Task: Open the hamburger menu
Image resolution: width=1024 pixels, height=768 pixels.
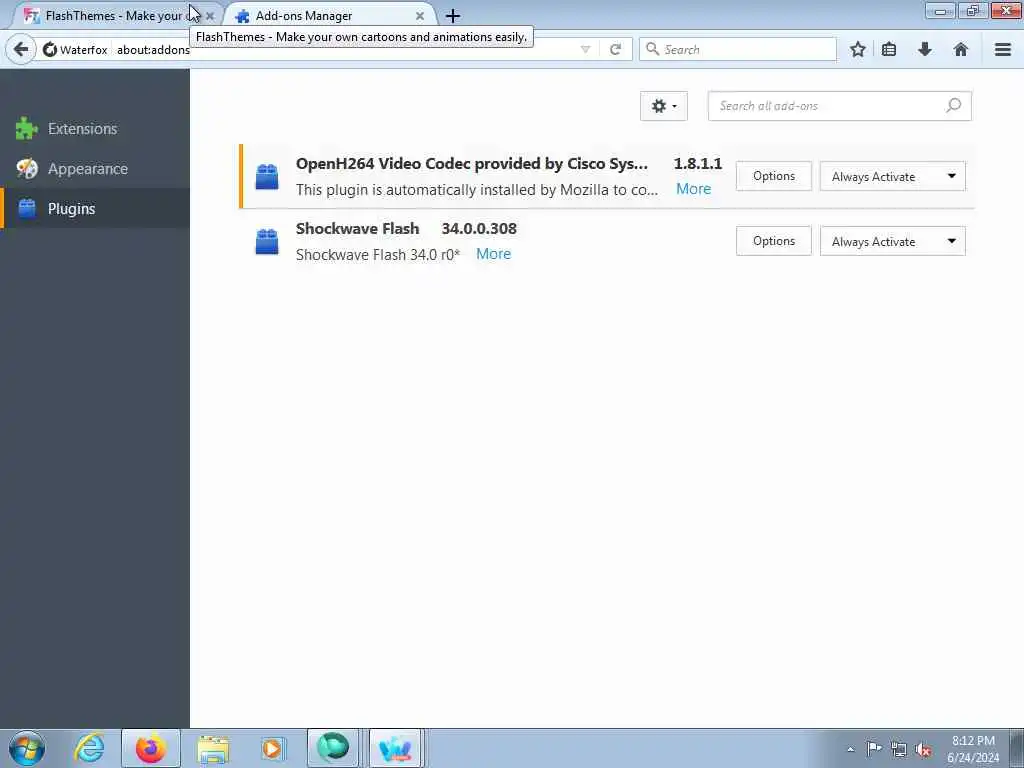Action: (1002, 50)
